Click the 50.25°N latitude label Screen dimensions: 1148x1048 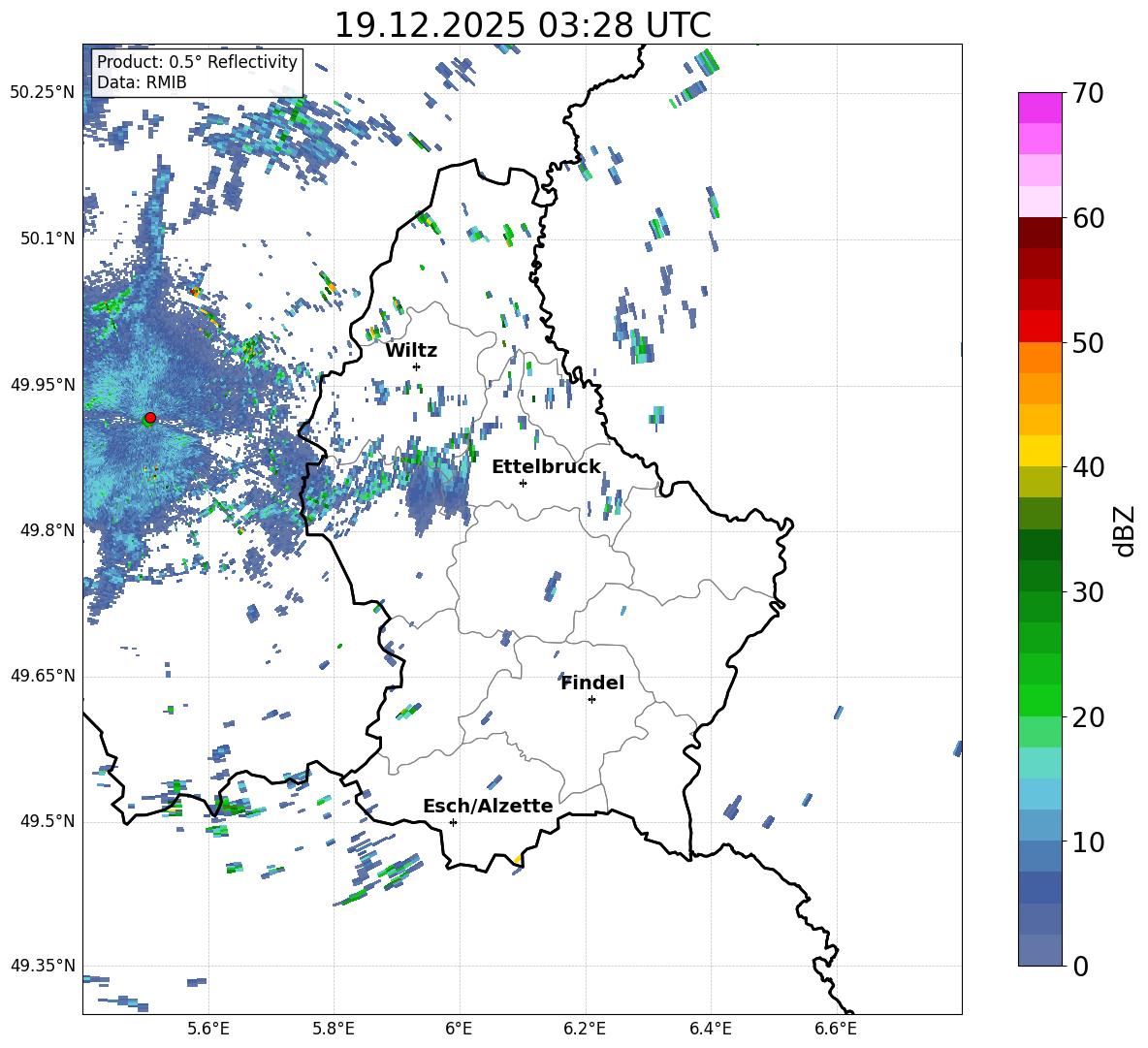point(43,92)
